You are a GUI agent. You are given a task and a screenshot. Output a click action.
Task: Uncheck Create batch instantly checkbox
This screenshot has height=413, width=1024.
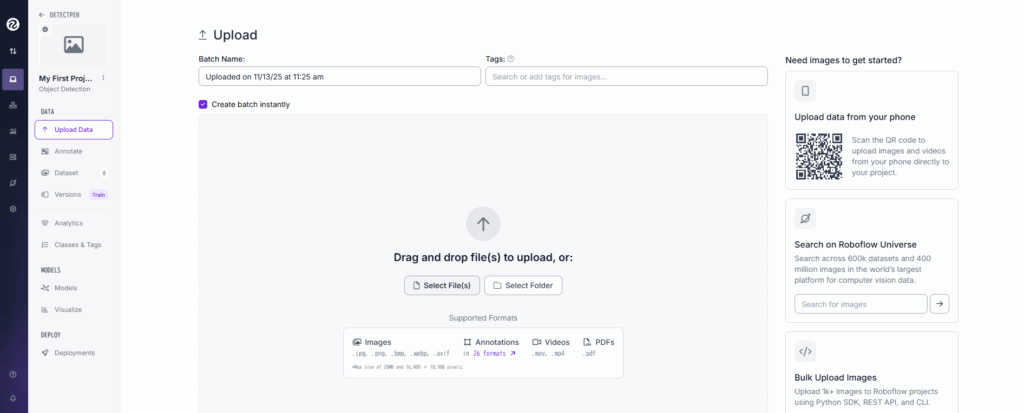coord(203,104)
